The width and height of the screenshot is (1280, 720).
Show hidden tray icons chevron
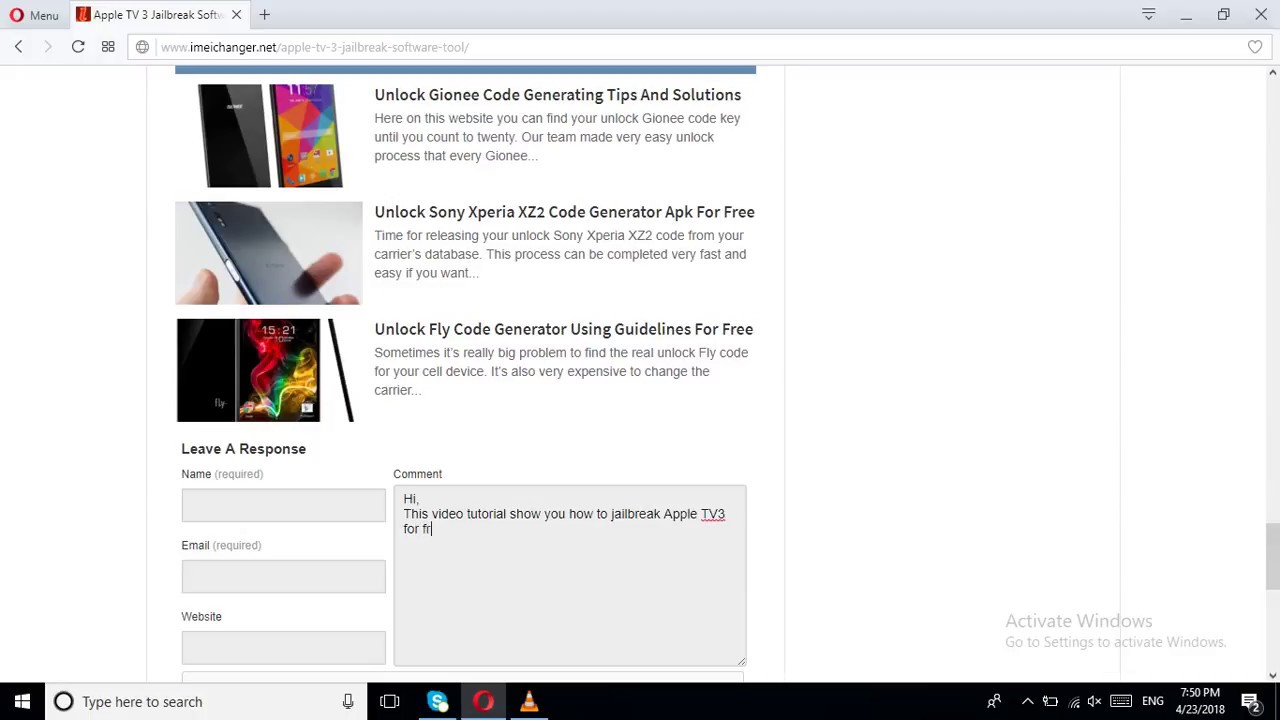click(1027, 702)
